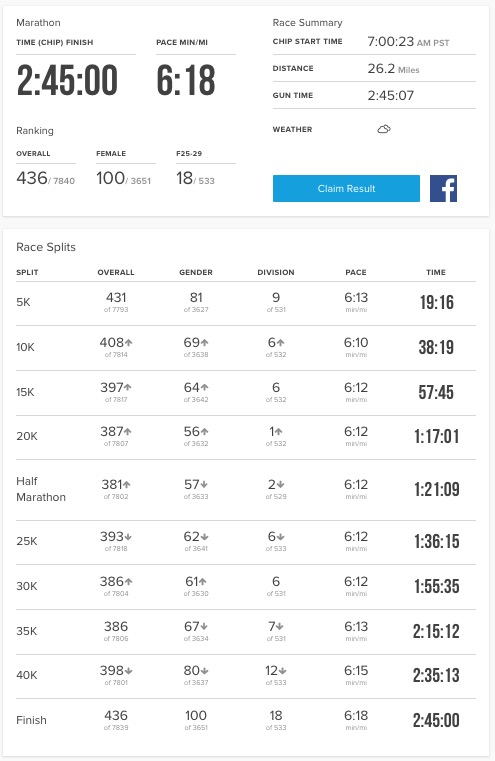Select the GENDER column header
Viewport: 495px width, 761px height.
click(196, 272)
